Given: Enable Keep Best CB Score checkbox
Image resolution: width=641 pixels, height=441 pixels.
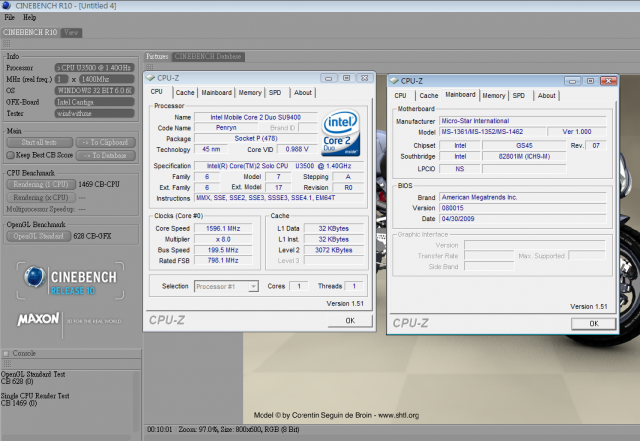Looking at the screenshot, I should pos(11,155).
